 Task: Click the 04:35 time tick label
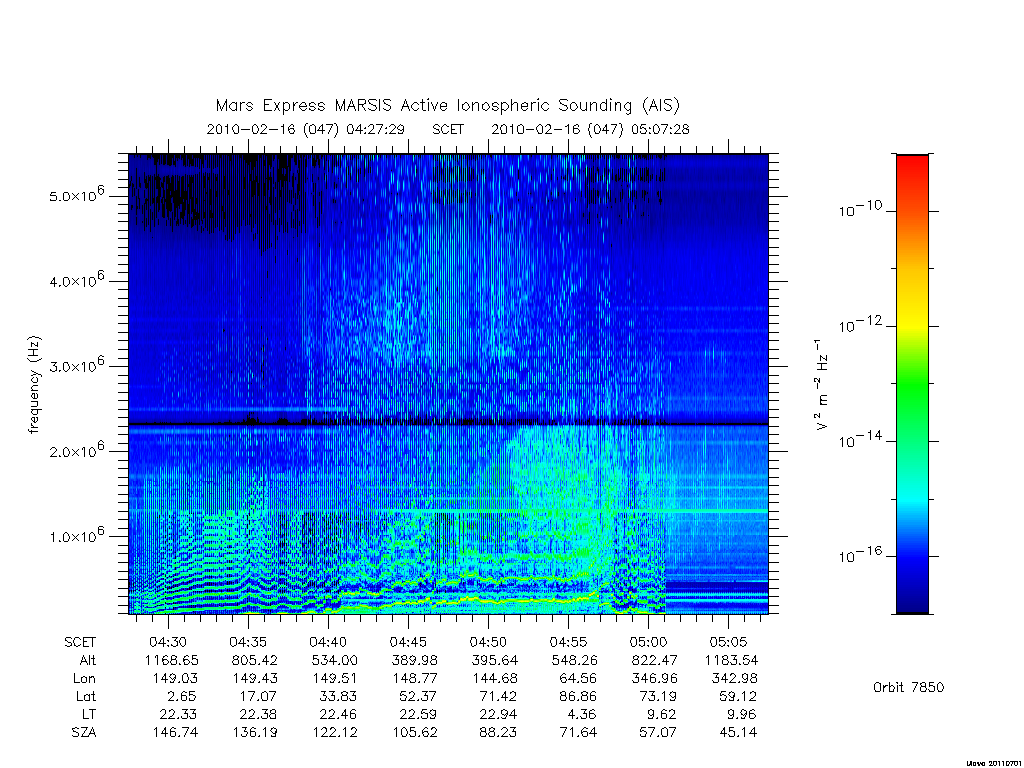tap(248, 642)
